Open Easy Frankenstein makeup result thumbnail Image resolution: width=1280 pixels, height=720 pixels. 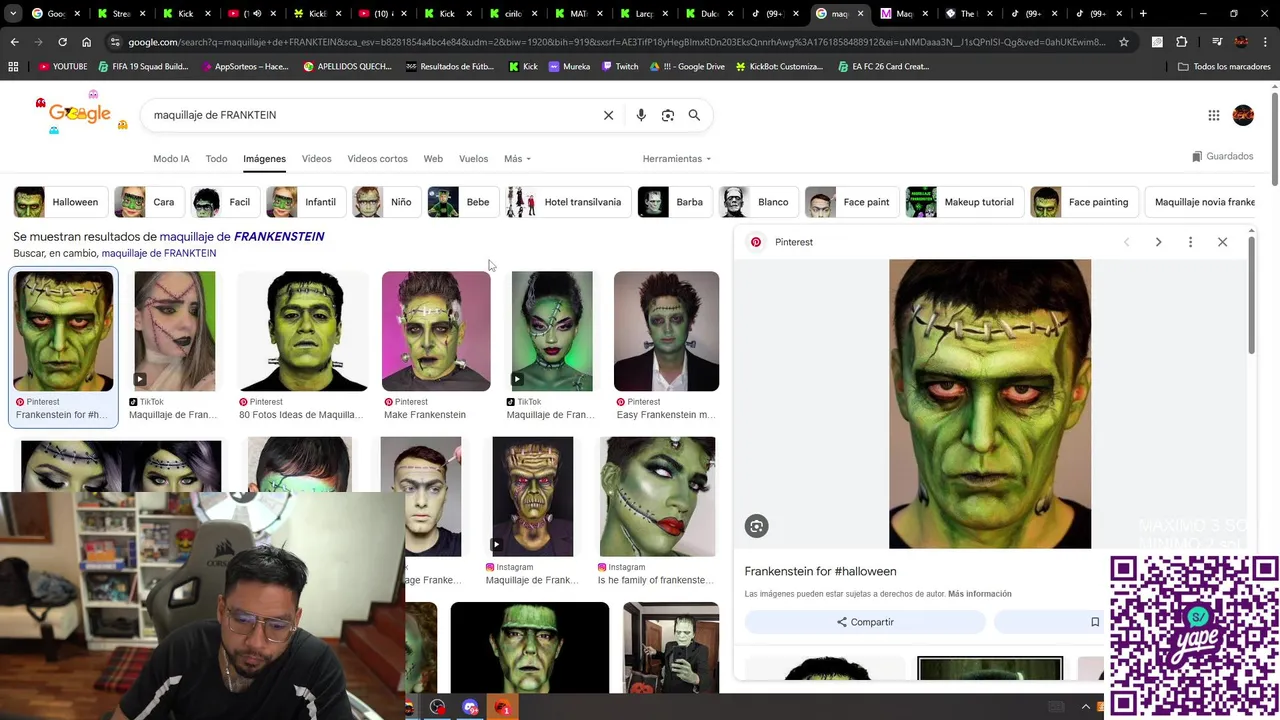pyautogui.click(x=666, y=331)
